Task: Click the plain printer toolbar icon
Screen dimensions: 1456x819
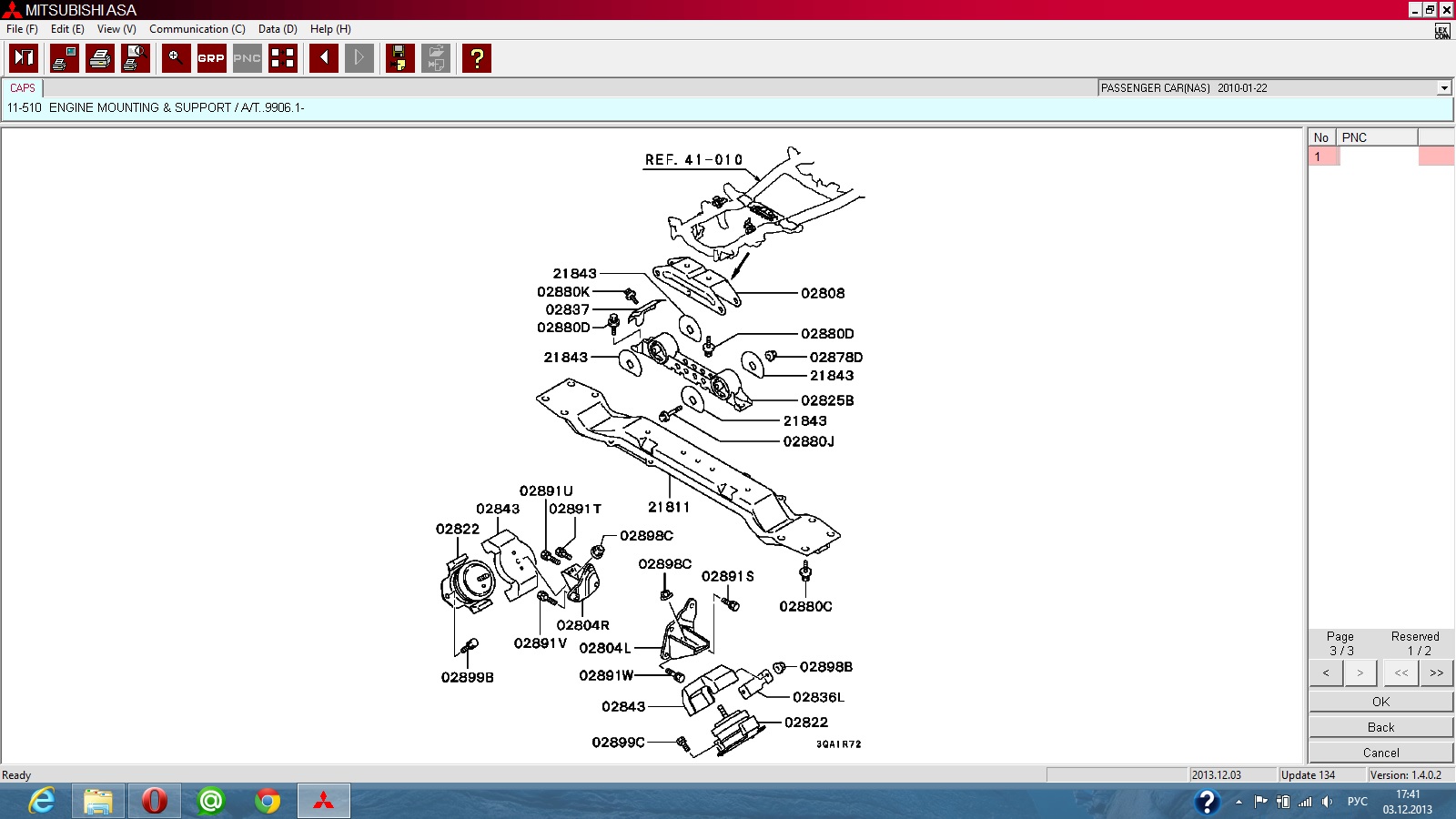Action: point(99,58)
